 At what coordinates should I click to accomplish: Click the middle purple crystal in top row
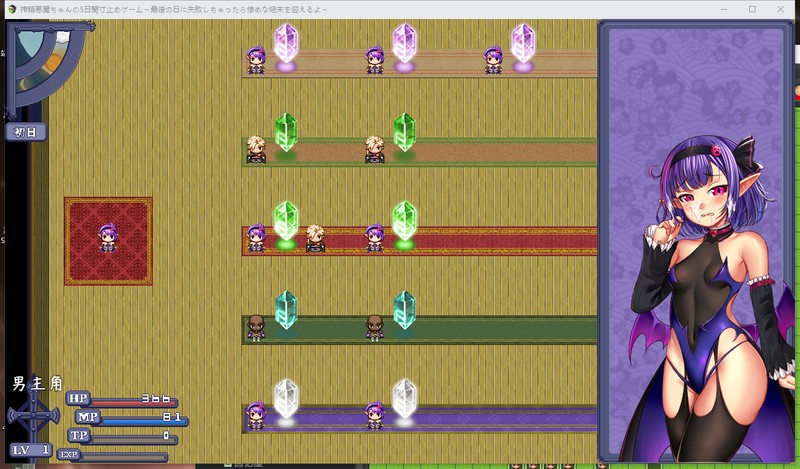(404, 43)
